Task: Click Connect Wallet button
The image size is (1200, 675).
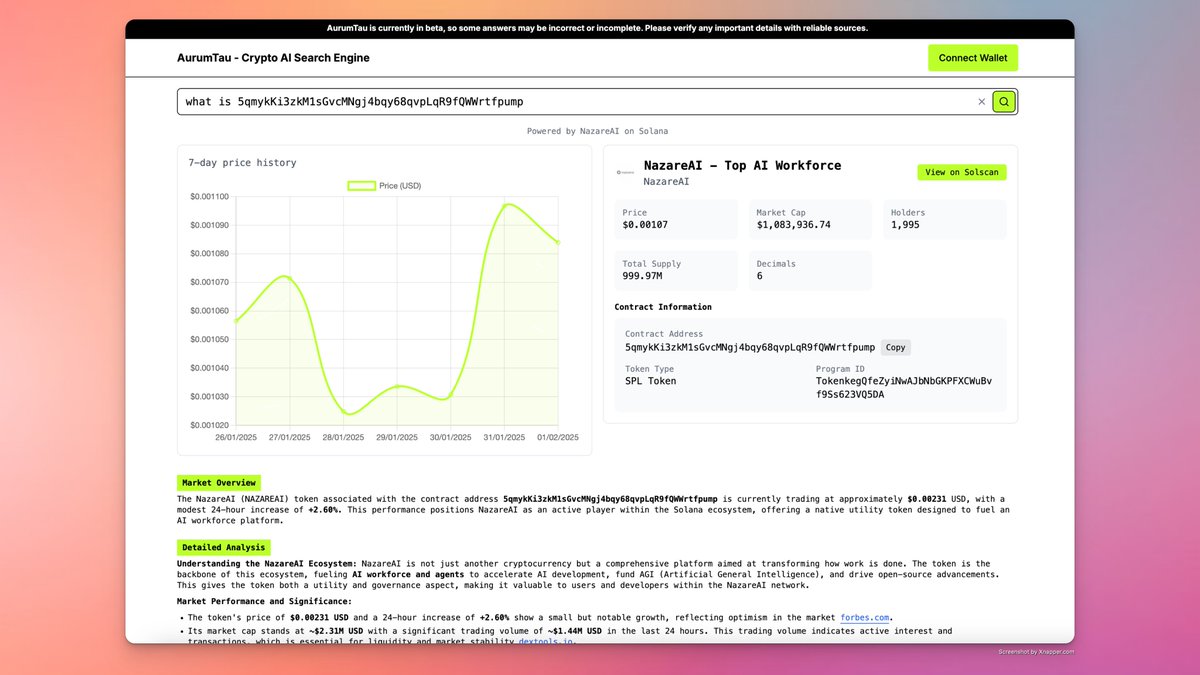Action: coord(973,58)
